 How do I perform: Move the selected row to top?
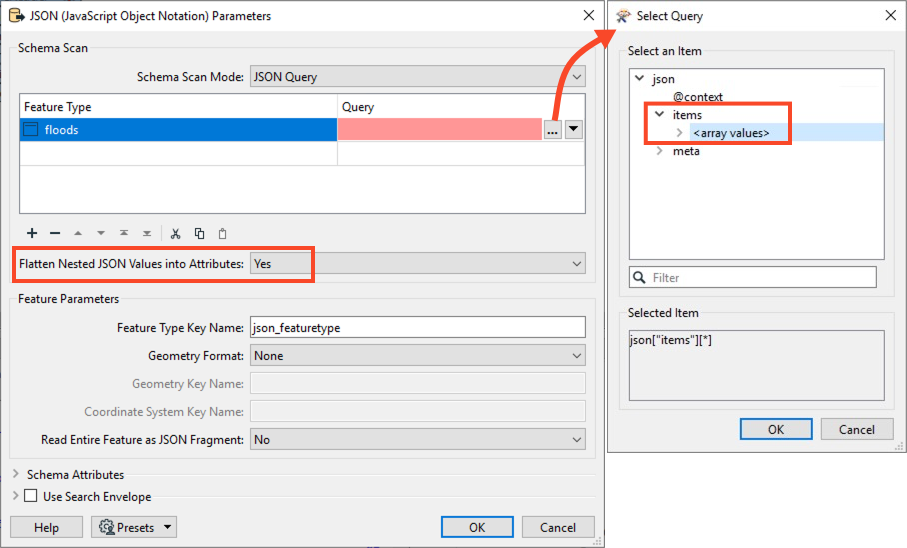pos(124,233)
